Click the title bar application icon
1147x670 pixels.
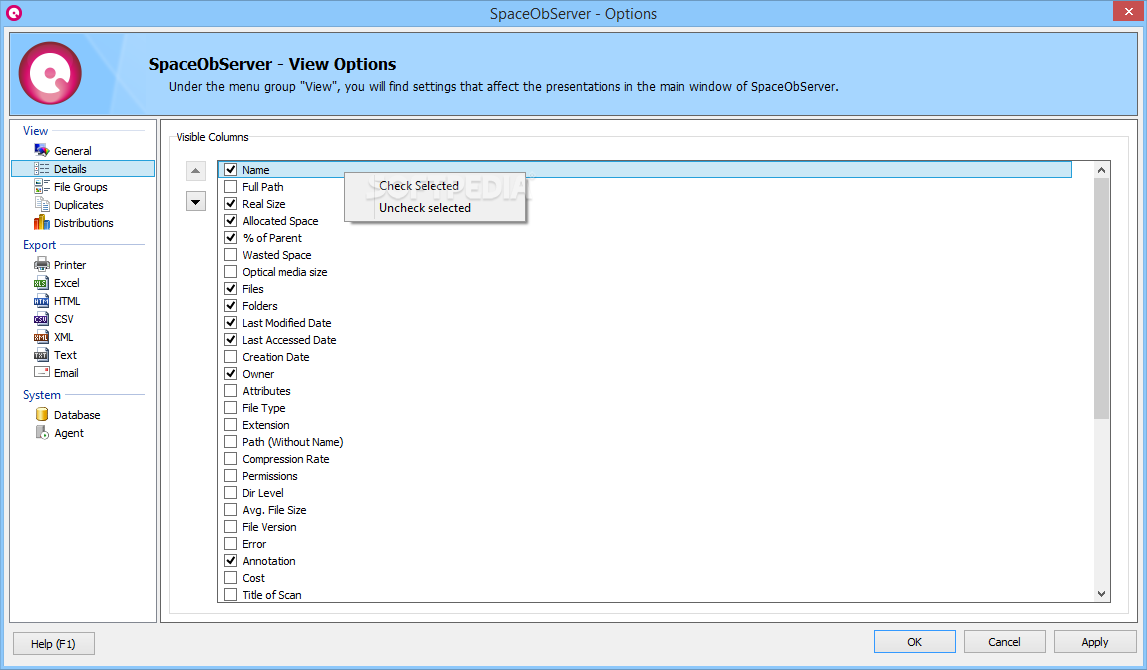coord(14,12)
